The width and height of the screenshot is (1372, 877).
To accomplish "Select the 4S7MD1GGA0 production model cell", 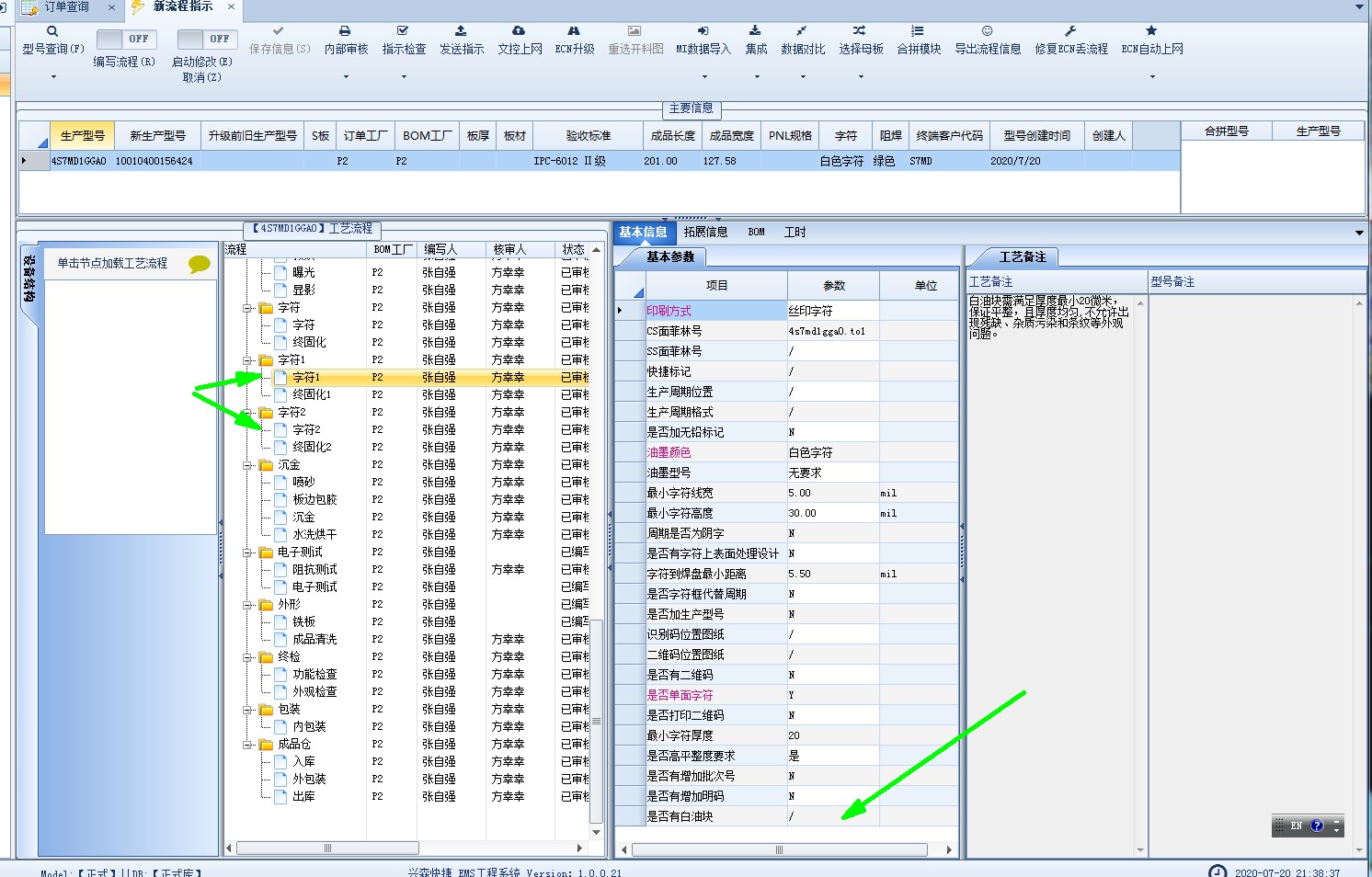I will [79, 161].
